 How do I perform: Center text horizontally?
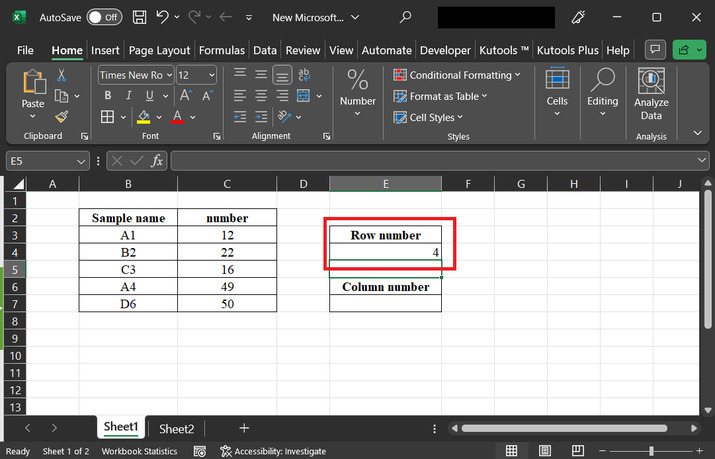pyautogui.click(x=261, y=96)
